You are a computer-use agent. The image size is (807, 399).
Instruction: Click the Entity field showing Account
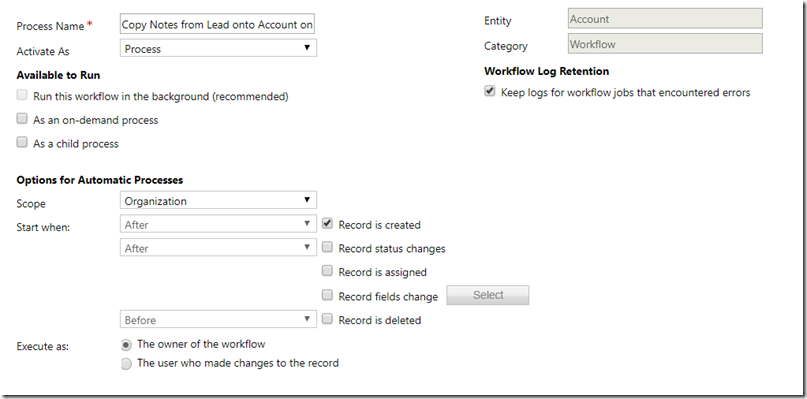(x=665, y=19)
